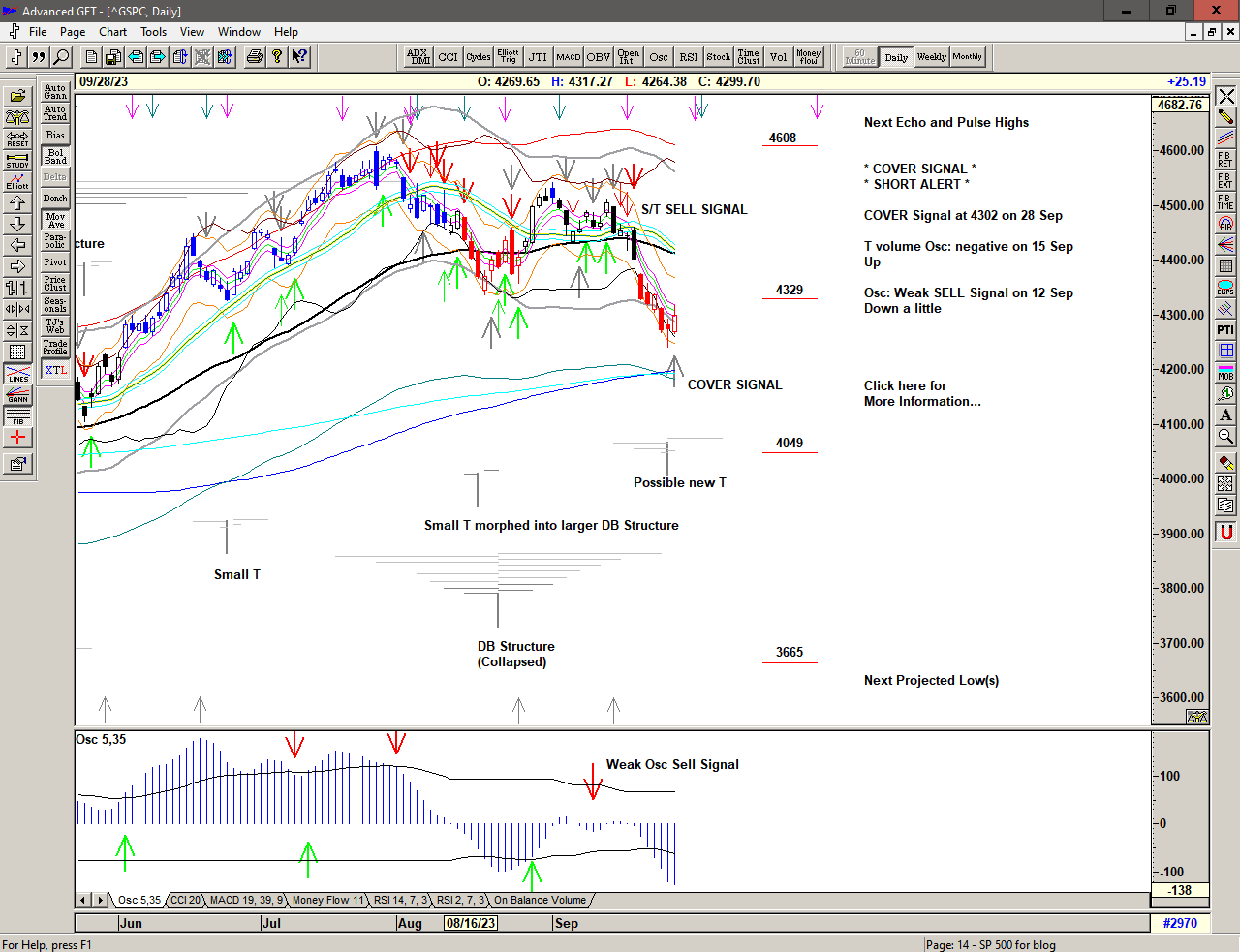Screen dimensions: 1240x952
Task: Click the MACD indicator button
Action: tap(569, 57)
